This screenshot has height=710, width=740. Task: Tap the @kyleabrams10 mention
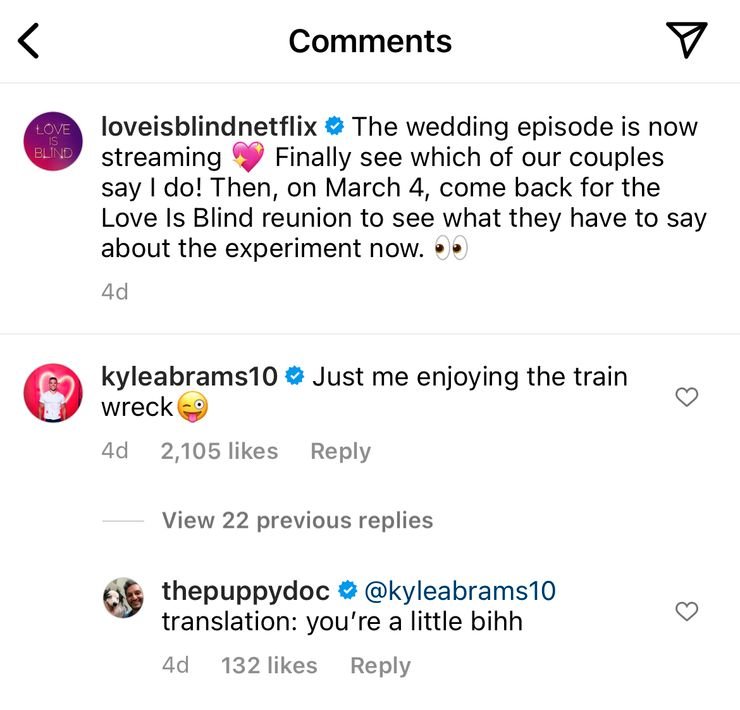460,591
